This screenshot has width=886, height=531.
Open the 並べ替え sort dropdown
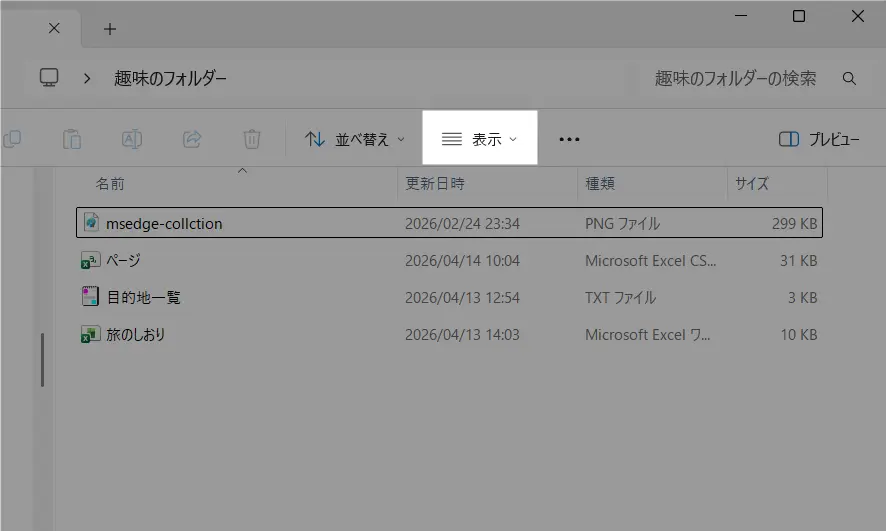[x=355, y=139]
